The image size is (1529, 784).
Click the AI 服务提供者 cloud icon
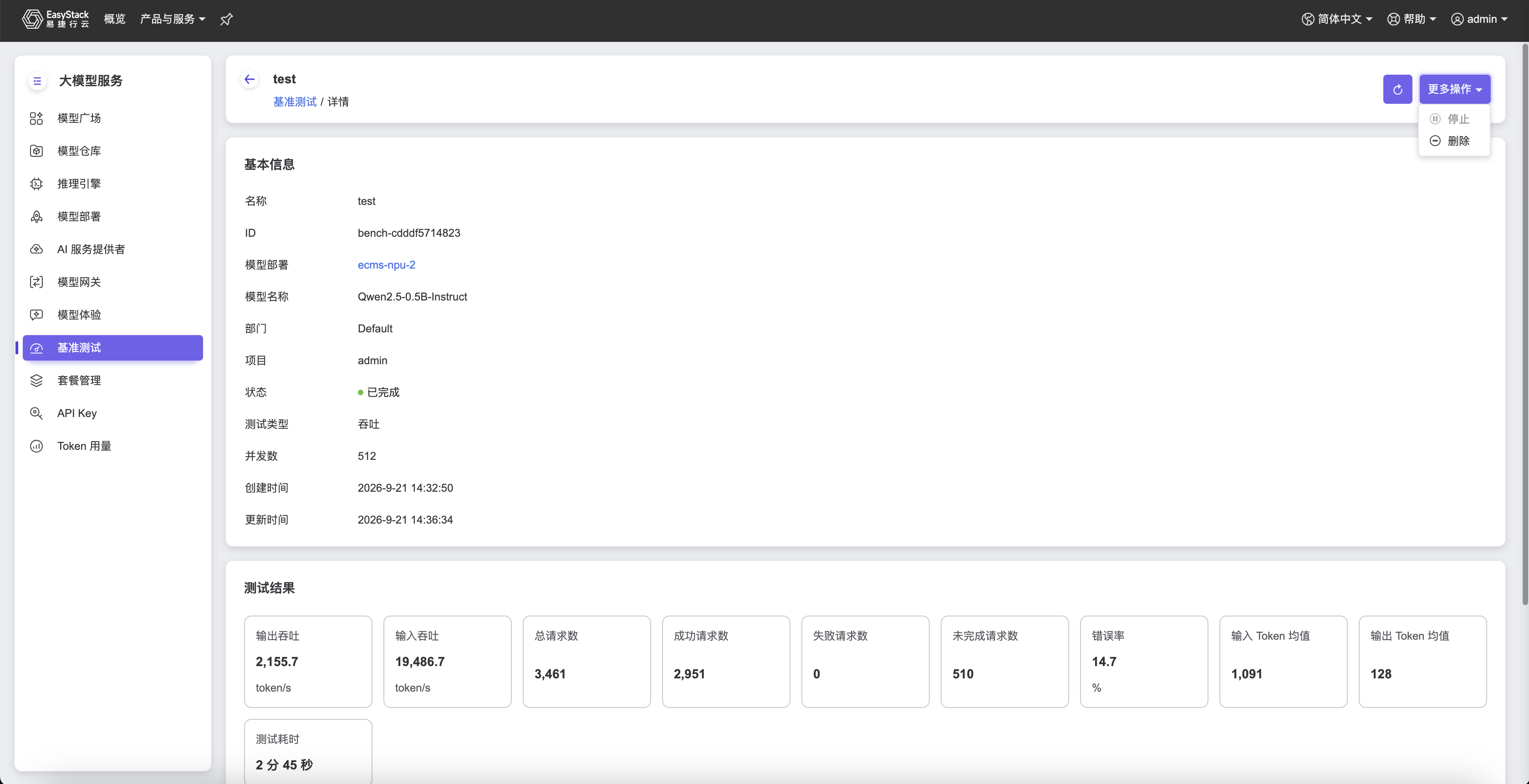coord(36,249)
